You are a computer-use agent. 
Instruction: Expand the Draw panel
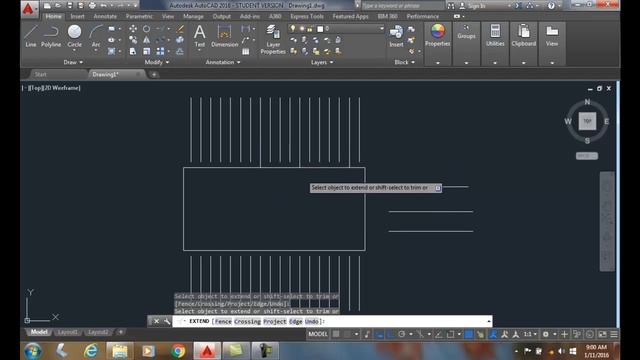click(73, 62)
